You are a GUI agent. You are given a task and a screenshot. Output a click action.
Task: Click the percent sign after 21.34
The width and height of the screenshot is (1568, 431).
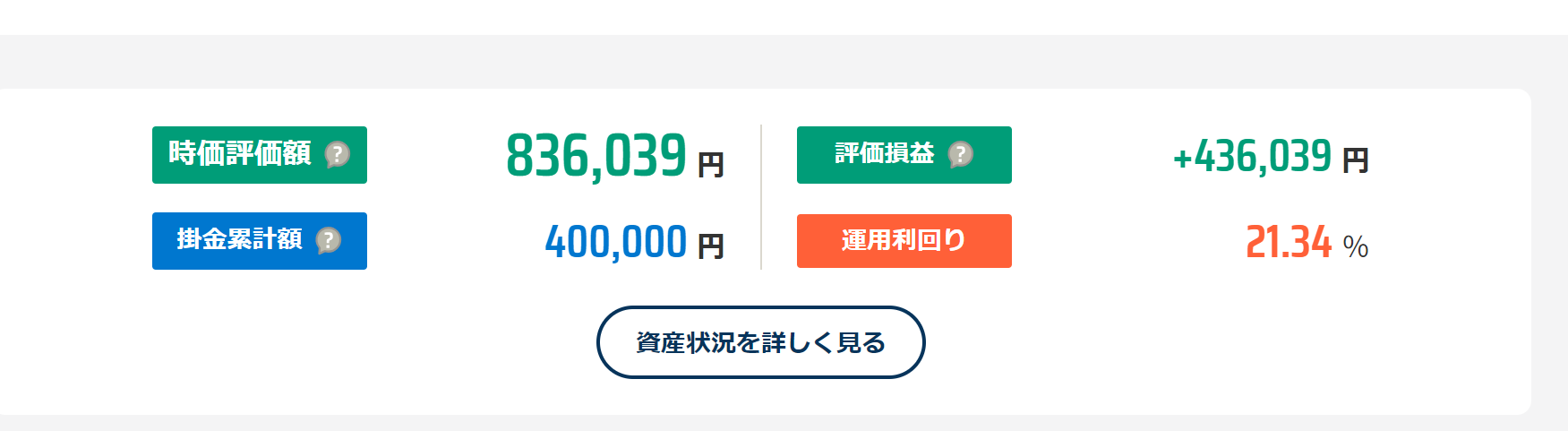click(1355, 246)
